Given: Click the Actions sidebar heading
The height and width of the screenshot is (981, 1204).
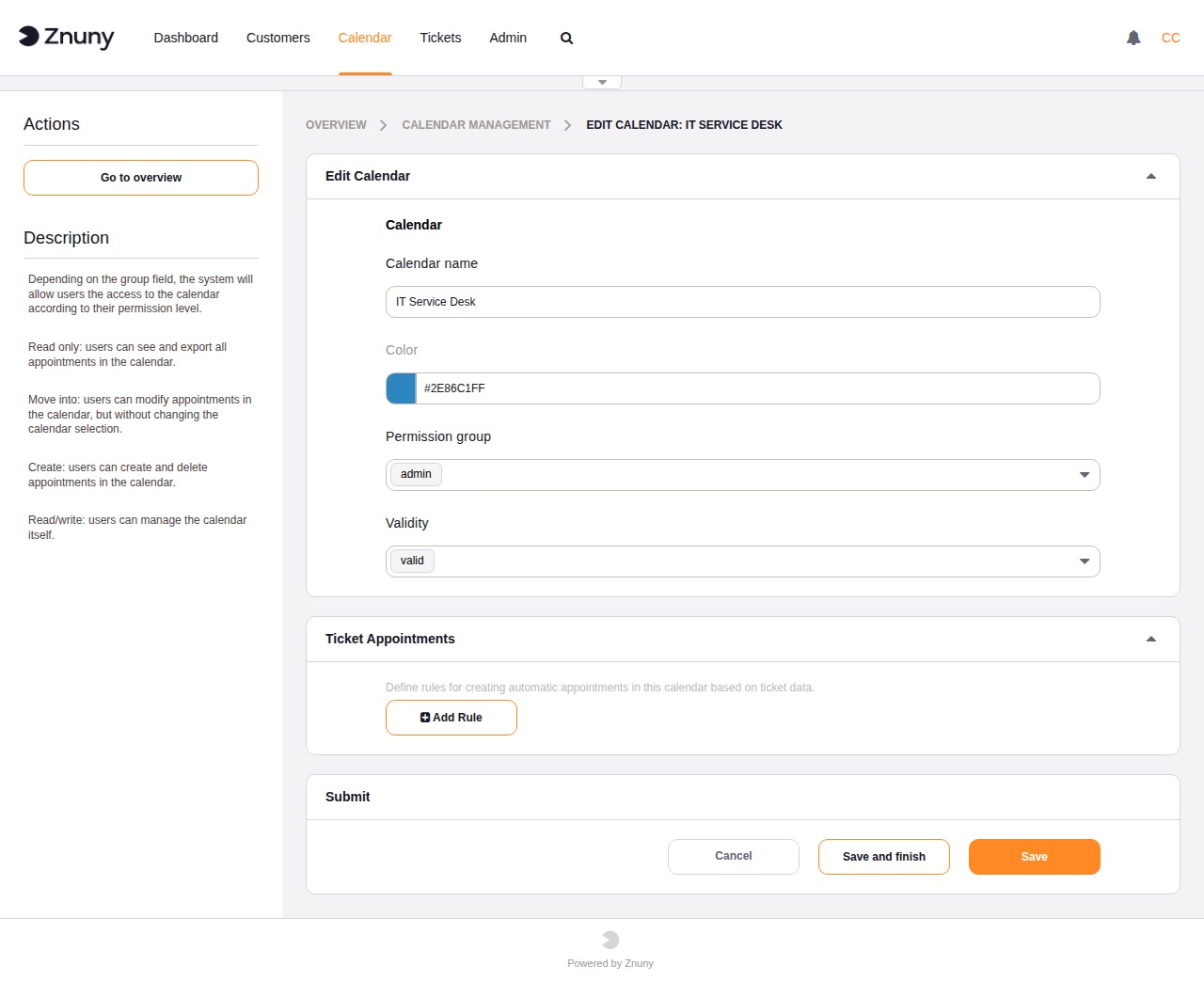Looking at the screenshot, I should 52,124.
